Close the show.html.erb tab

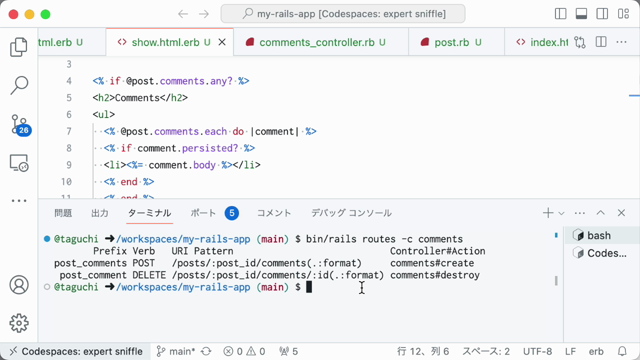click(222, 42)
